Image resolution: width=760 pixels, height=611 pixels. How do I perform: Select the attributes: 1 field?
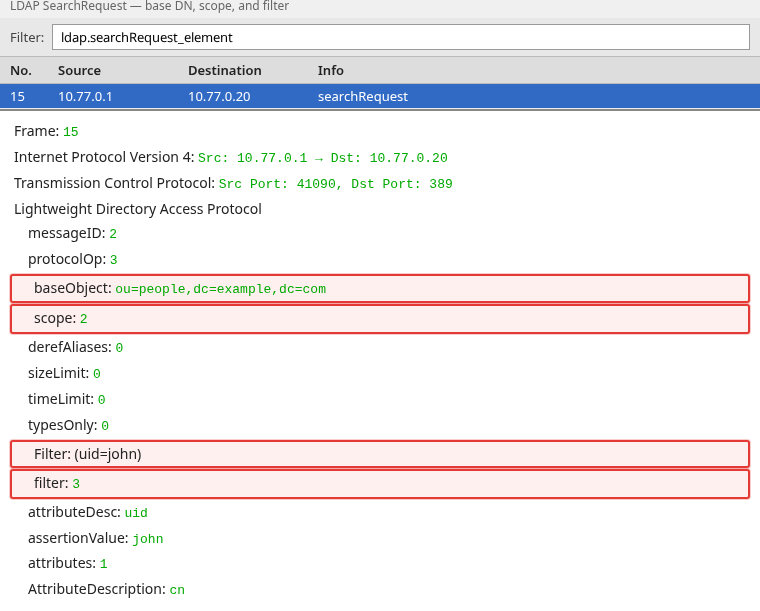coord(67,564)
